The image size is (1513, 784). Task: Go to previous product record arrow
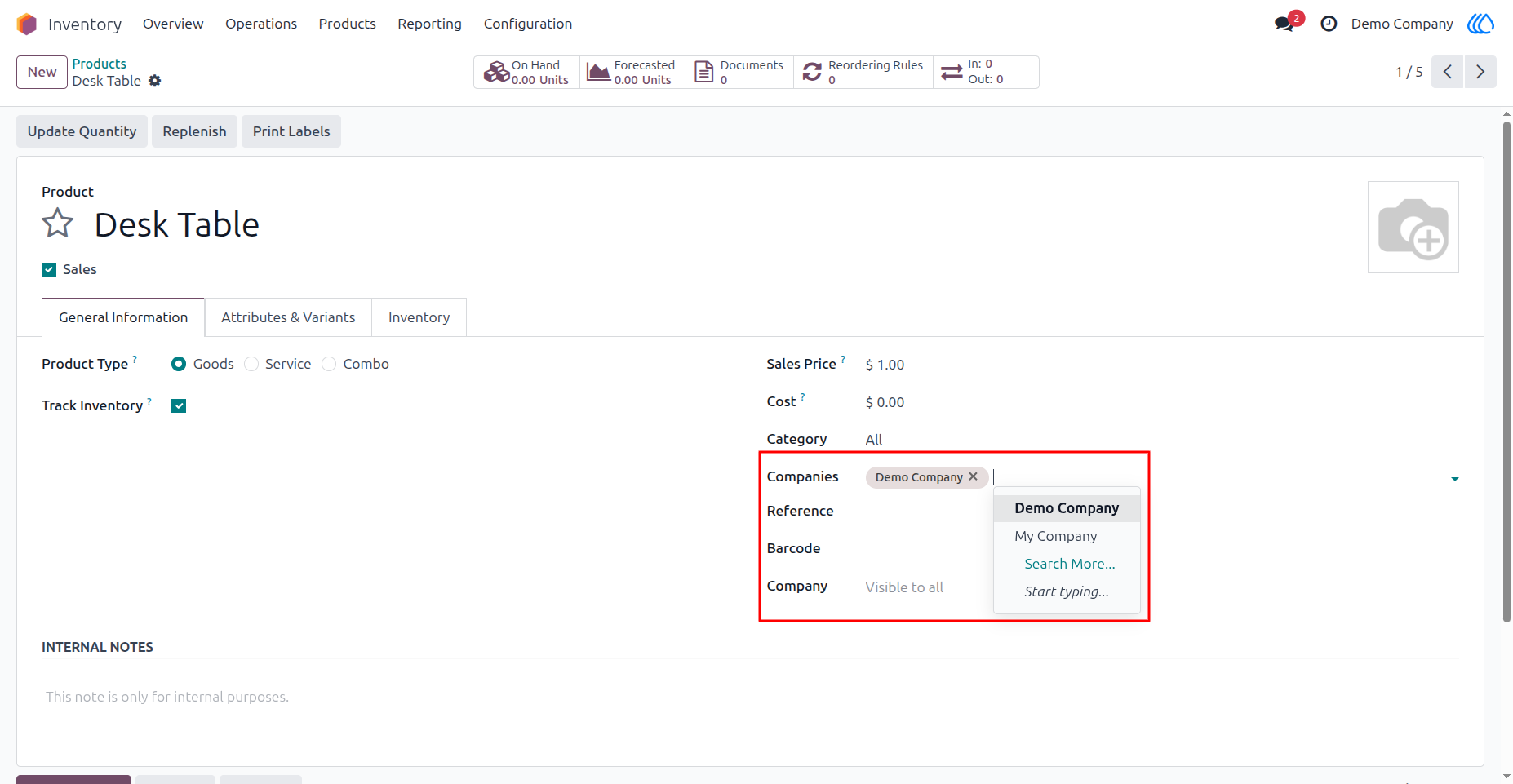1447,72
